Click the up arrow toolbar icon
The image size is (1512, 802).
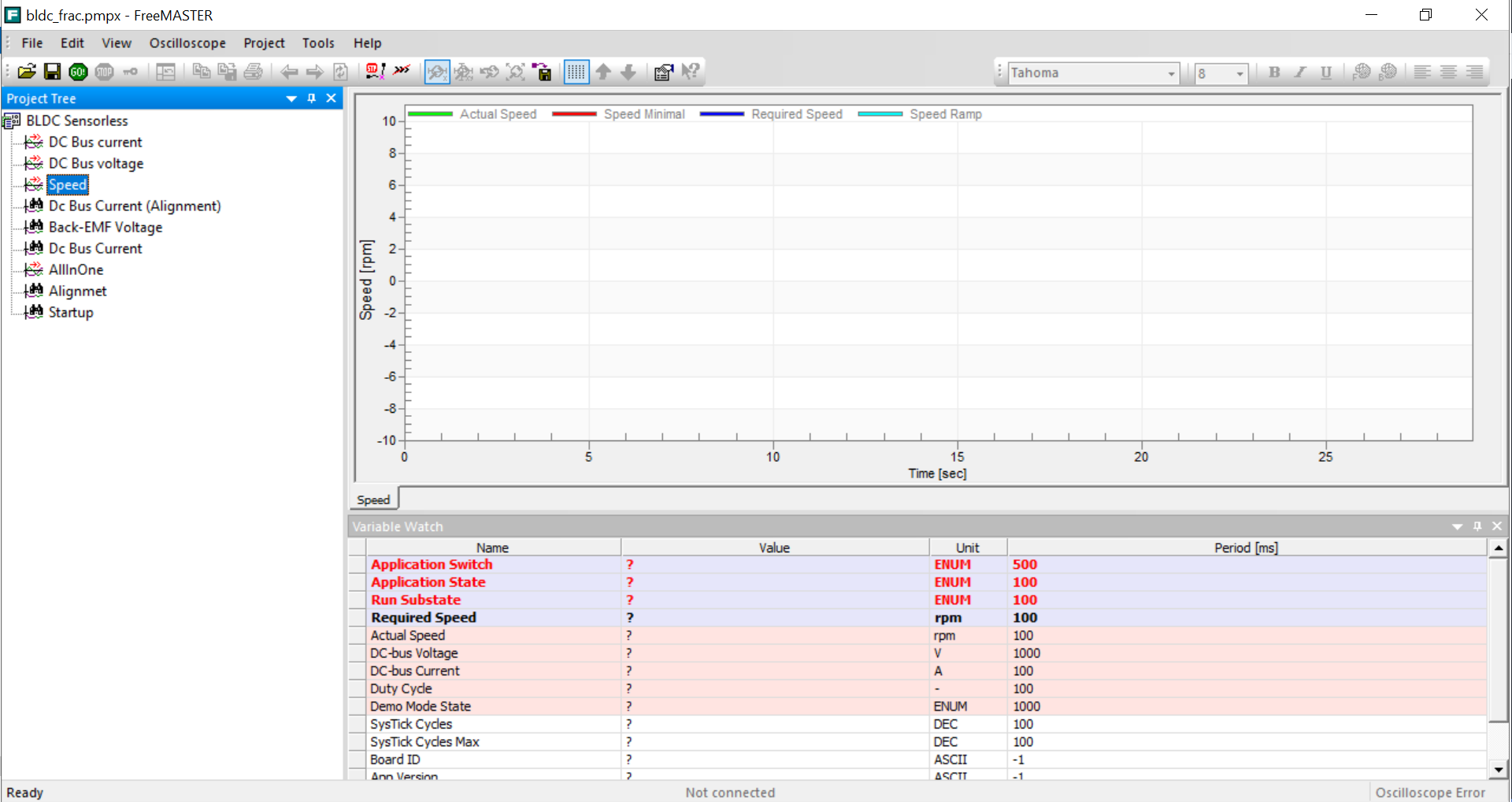coord(603,72)
